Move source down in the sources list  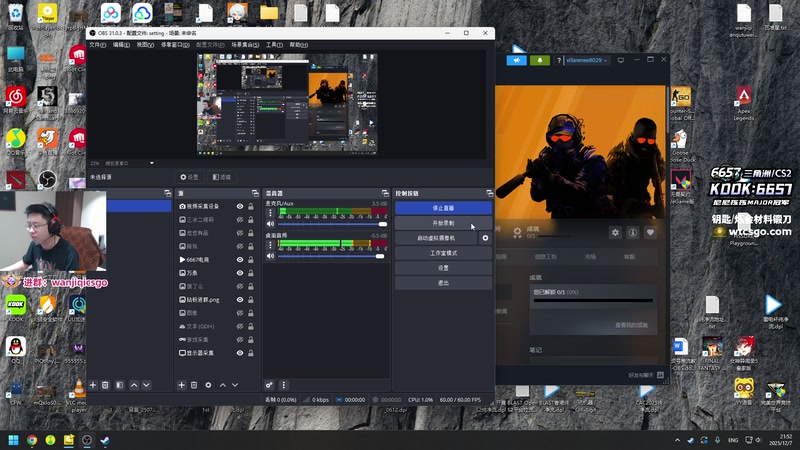click(235, 385)
